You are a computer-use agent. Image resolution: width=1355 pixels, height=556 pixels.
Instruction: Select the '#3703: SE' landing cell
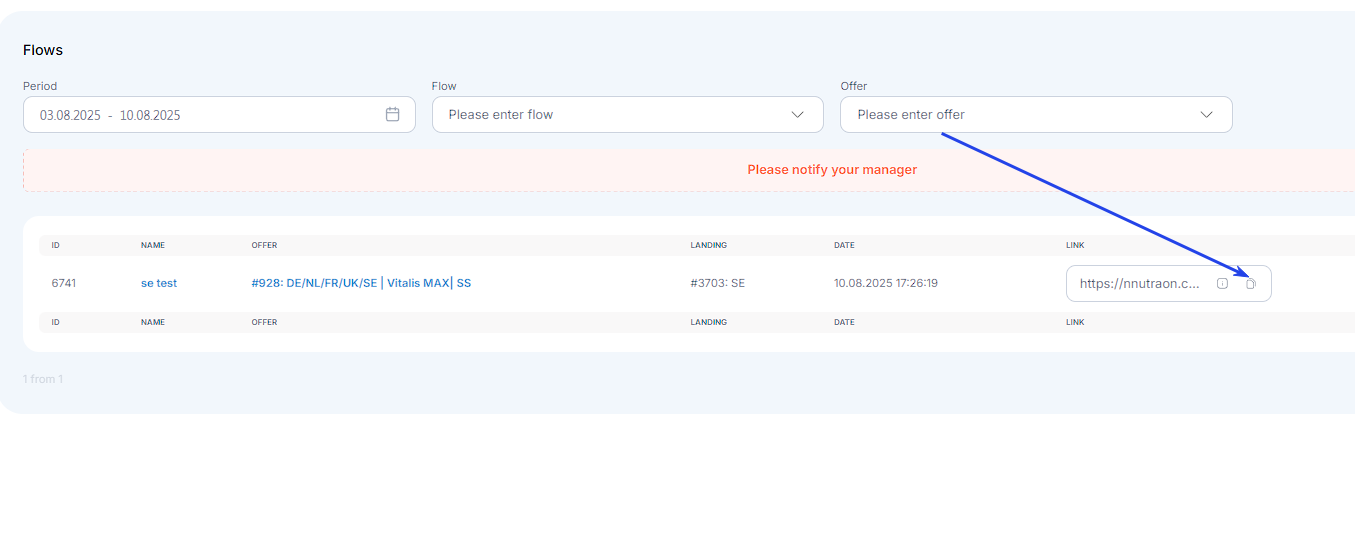(718, 283)
